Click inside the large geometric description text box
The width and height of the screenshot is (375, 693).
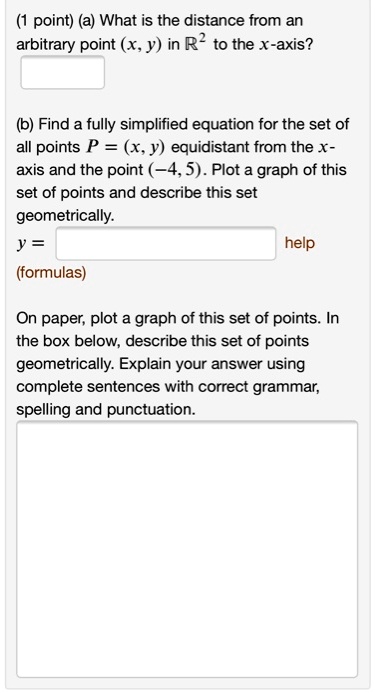(x=187, y=549)
